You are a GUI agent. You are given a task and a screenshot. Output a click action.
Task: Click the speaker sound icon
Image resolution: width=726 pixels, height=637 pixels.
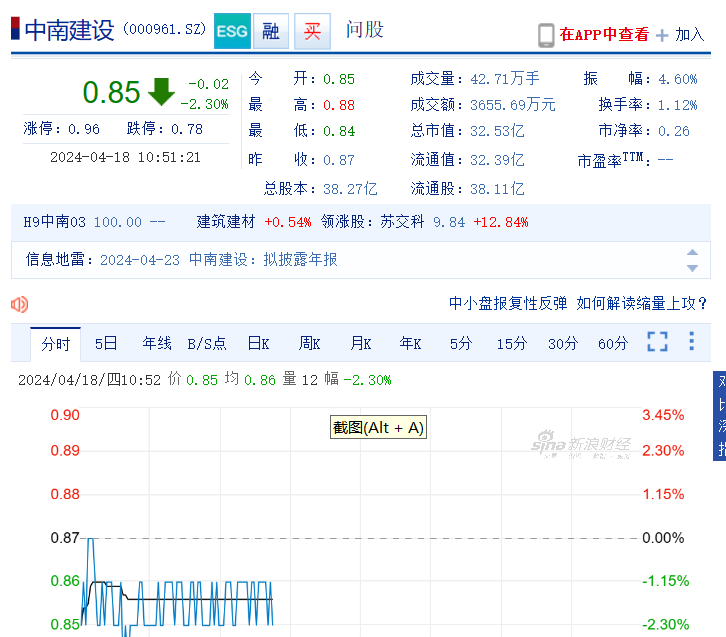point(19,304)
